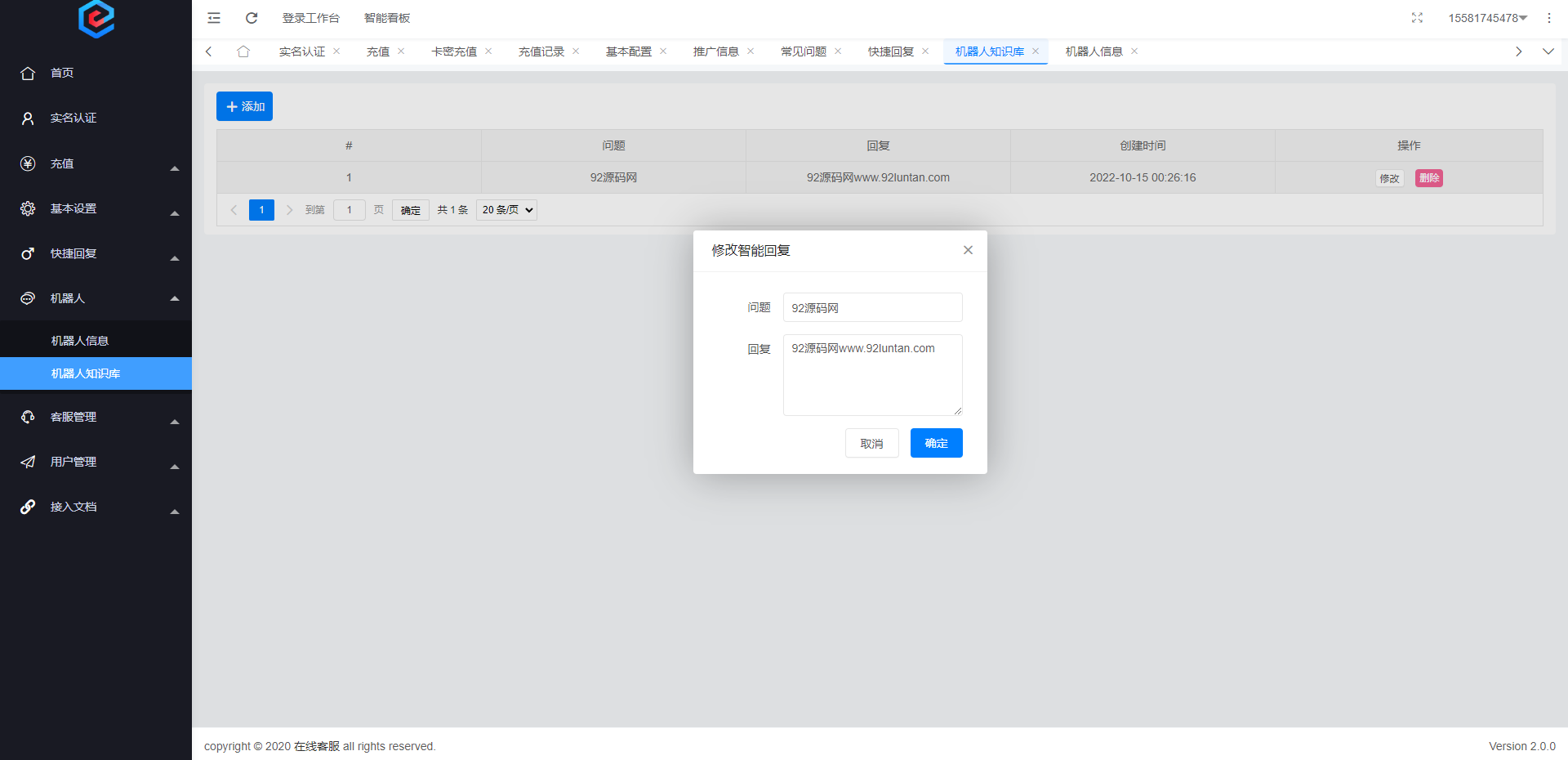The height and width of the screenshot is (760, 1568).
Task: Click the refresh icon in top bar
Action: 252,18
